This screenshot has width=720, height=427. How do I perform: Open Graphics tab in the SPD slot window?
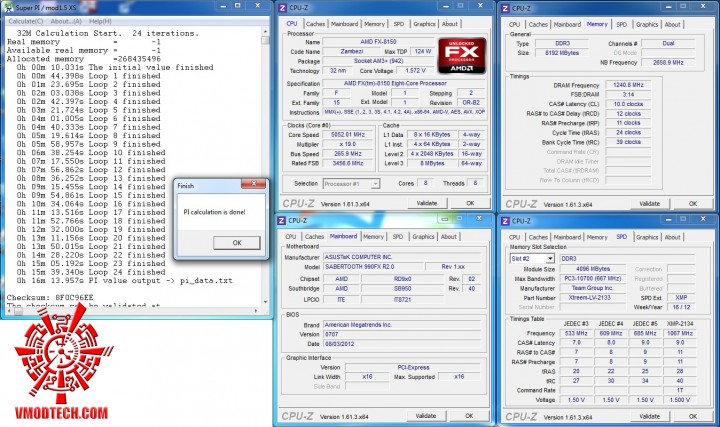(x=647, y=237)
